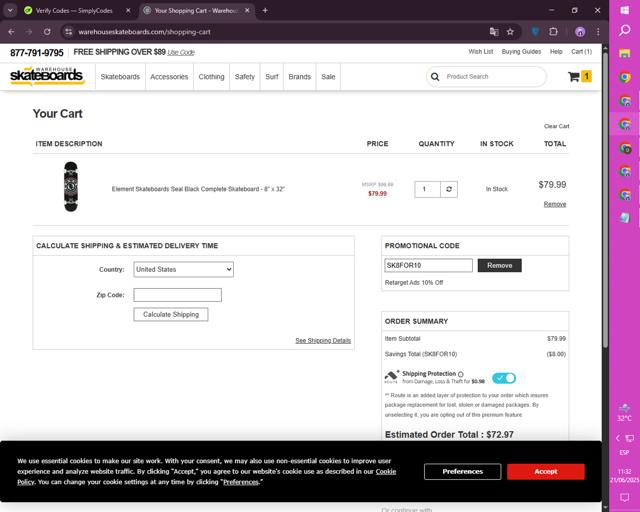Viewport: 640px width, 512px height.
Task: Click the Preferences link in cookie text
Action: 240,482
